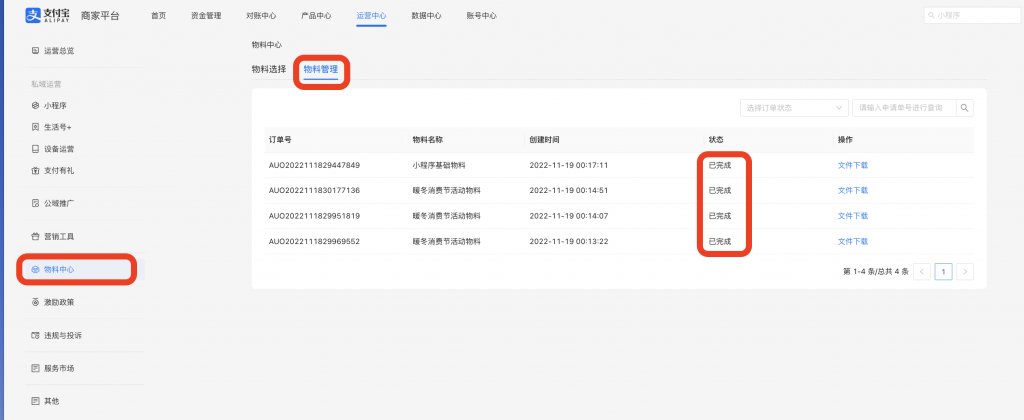Screen dimensions: 1024x420
Task: Download file for order AUO2022111829969552
Action: click(852, 242)
